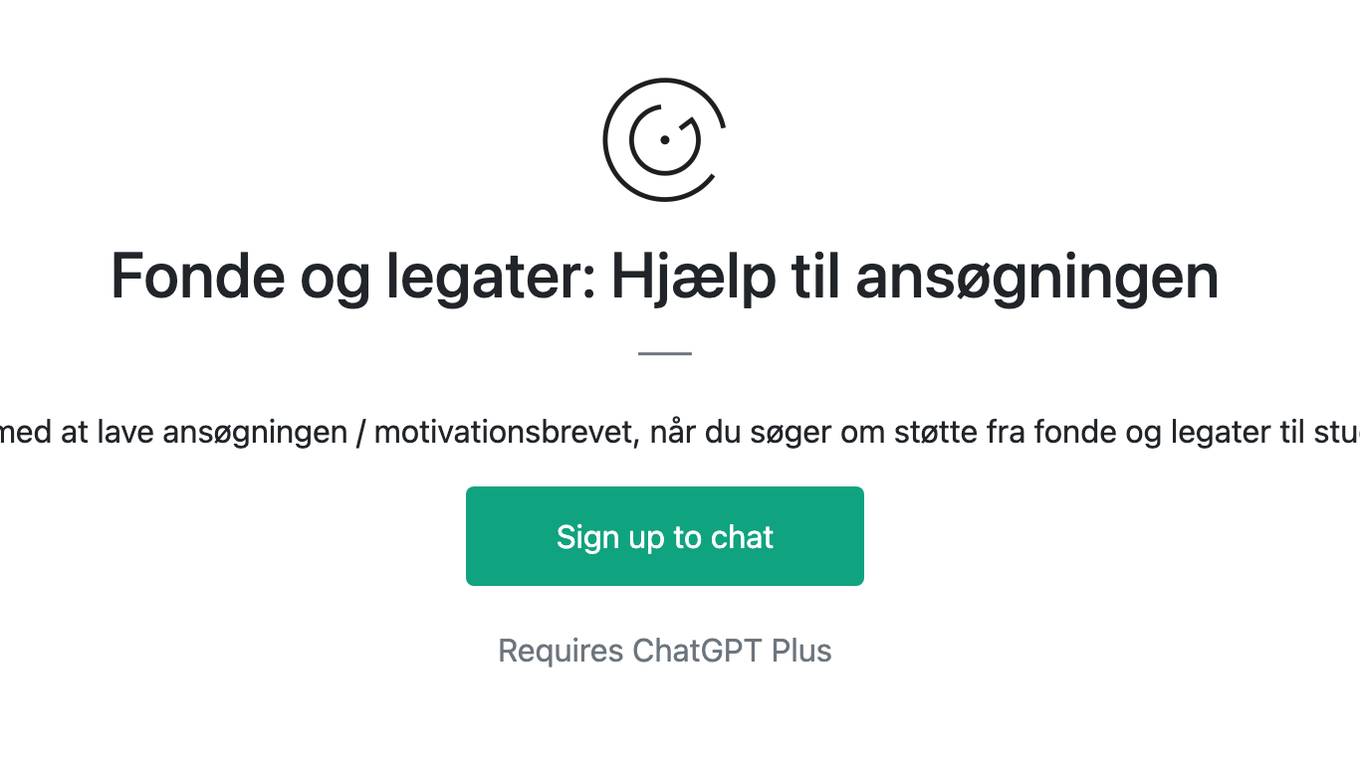Click the word chat on the green button
This screenshot has height=764, width=1360.
tap(742, 537)
